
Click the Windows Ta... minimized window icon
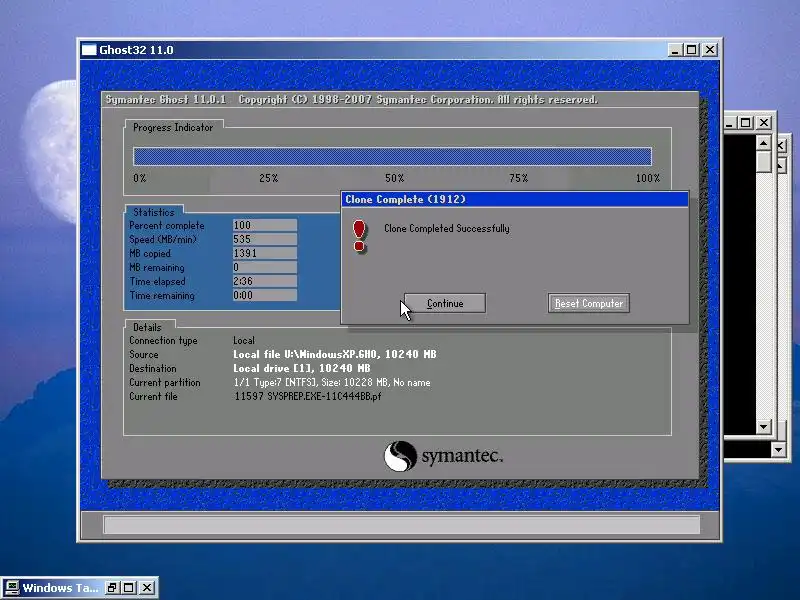[x=11, y=588]
